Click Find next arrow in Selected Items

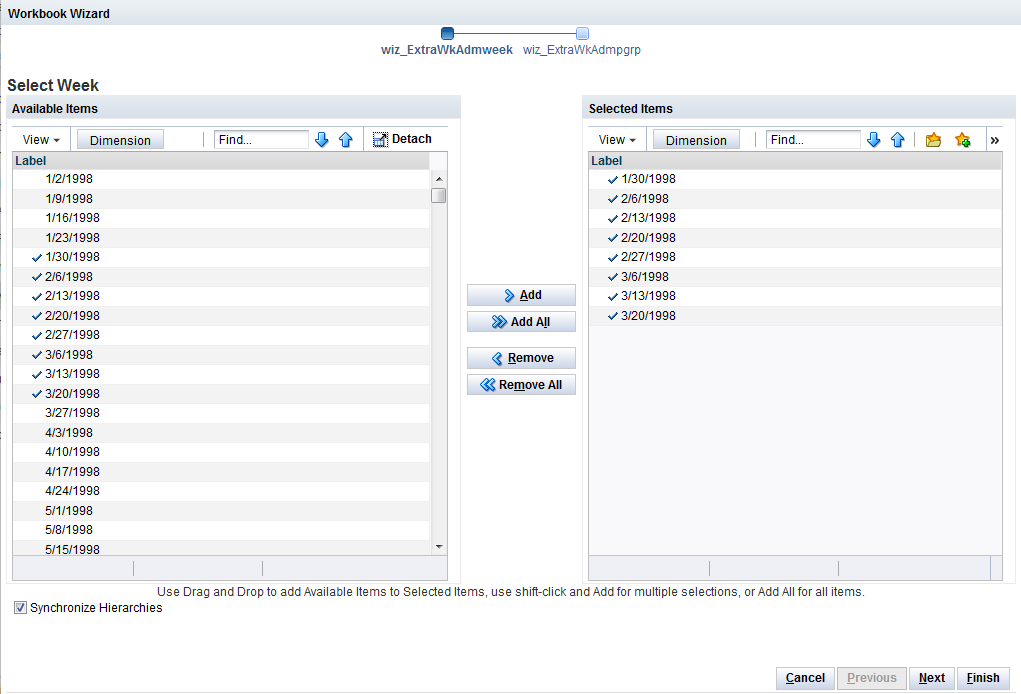coord(874,139)
